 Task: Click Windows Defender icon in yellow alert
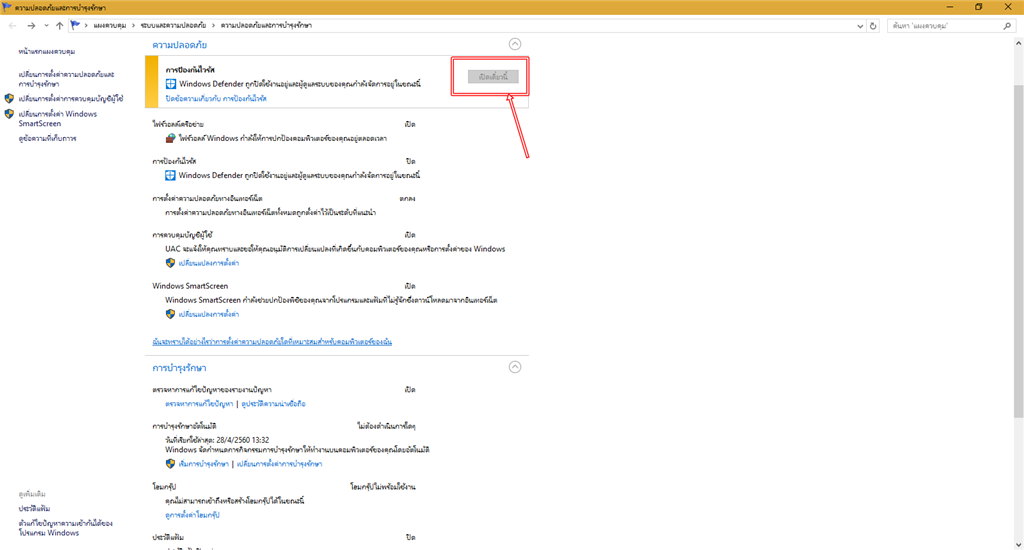(x=170, y=84)
